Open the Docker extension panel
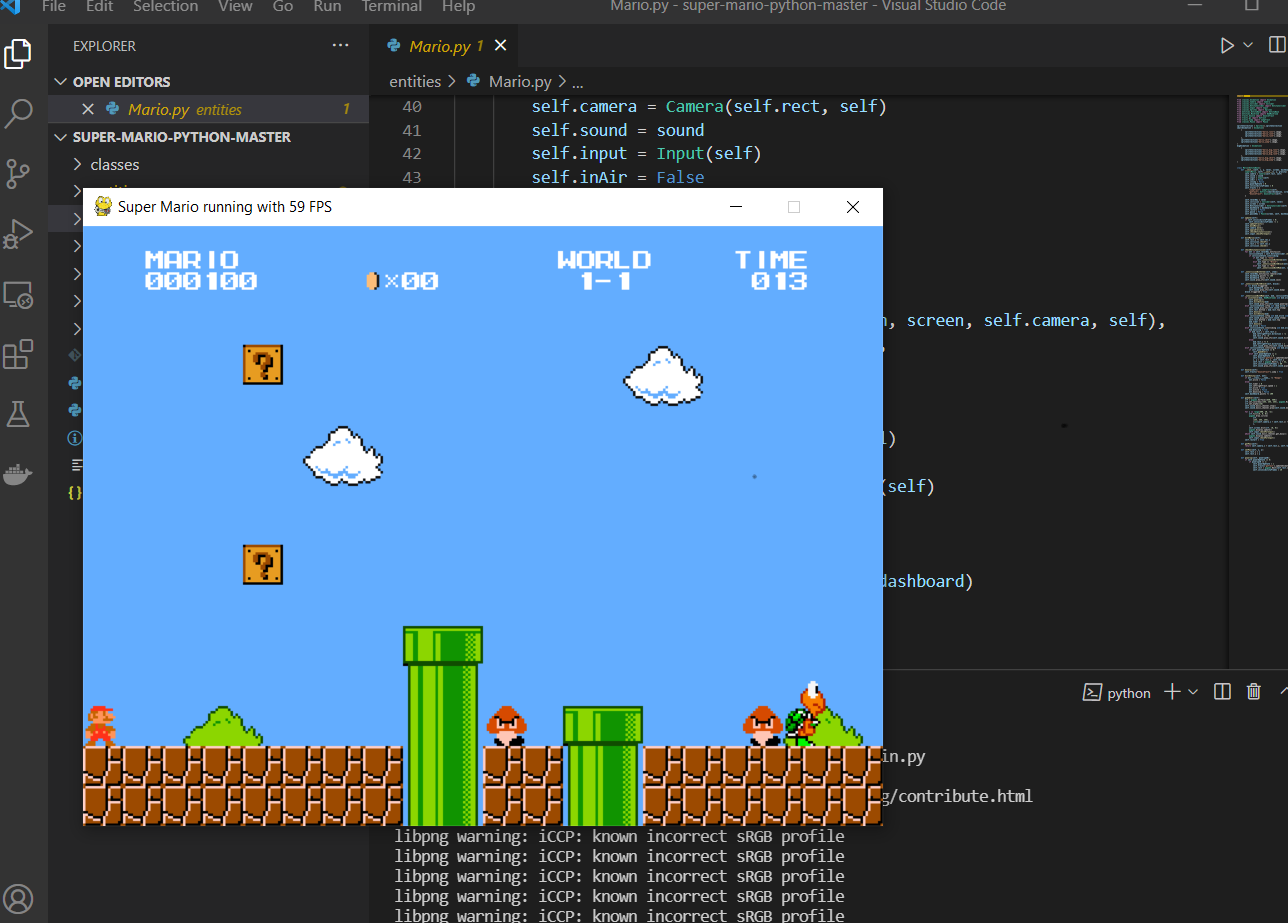Image resolution: width=1288 pixels, height=923 pixels. (x=18, y=473)
